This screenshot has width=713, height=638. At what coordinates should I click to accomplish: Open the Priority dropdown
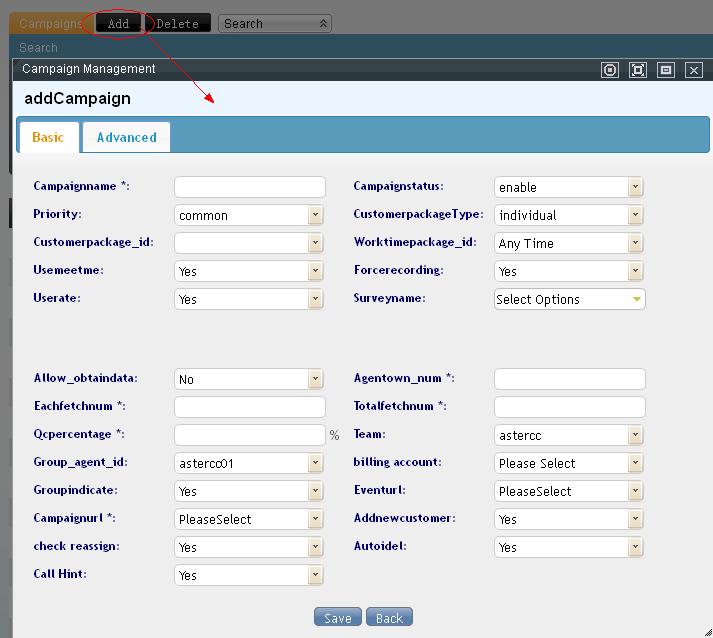coord(315,215)
